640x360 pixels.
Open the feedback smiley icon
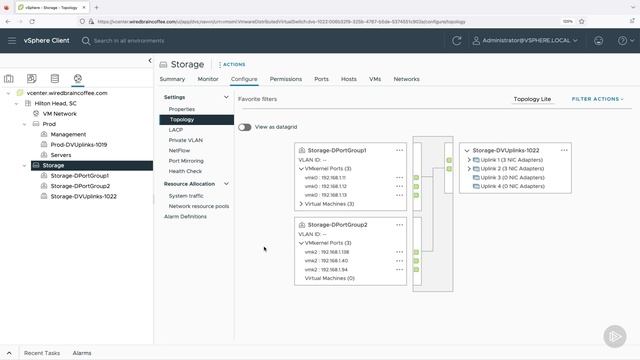598,40
